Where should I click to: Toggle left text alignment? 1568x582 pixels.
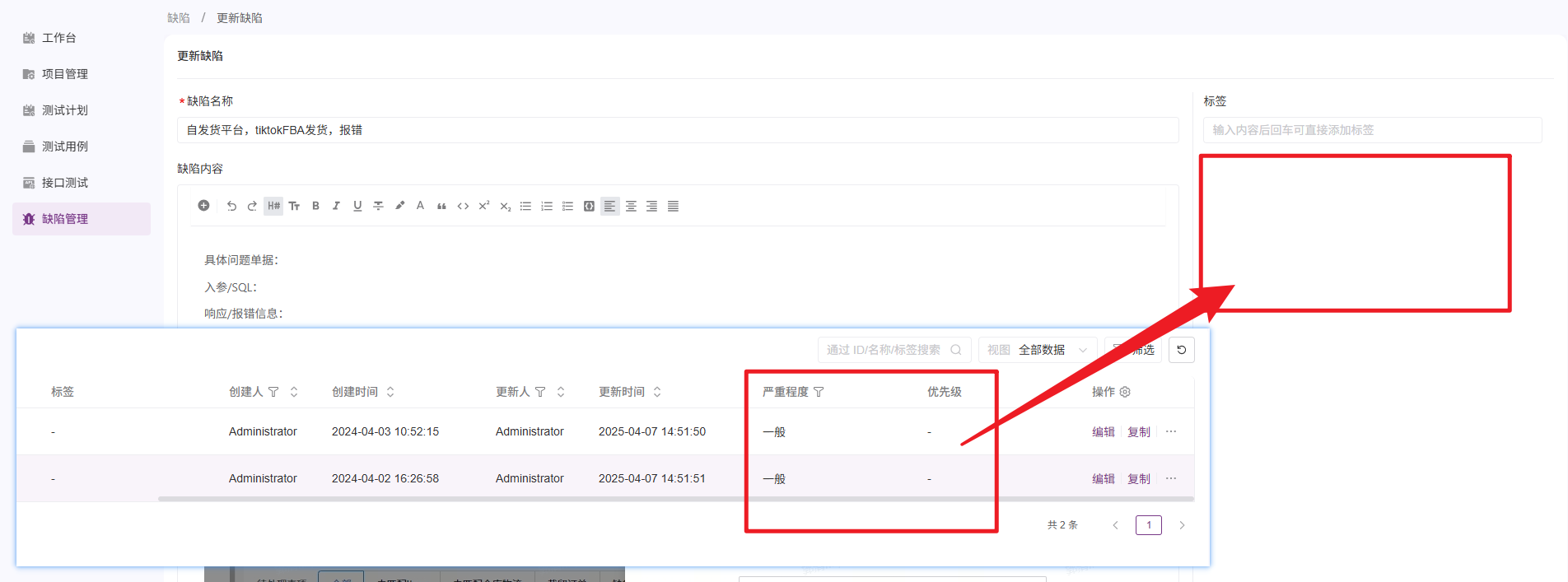click(609, 206)
